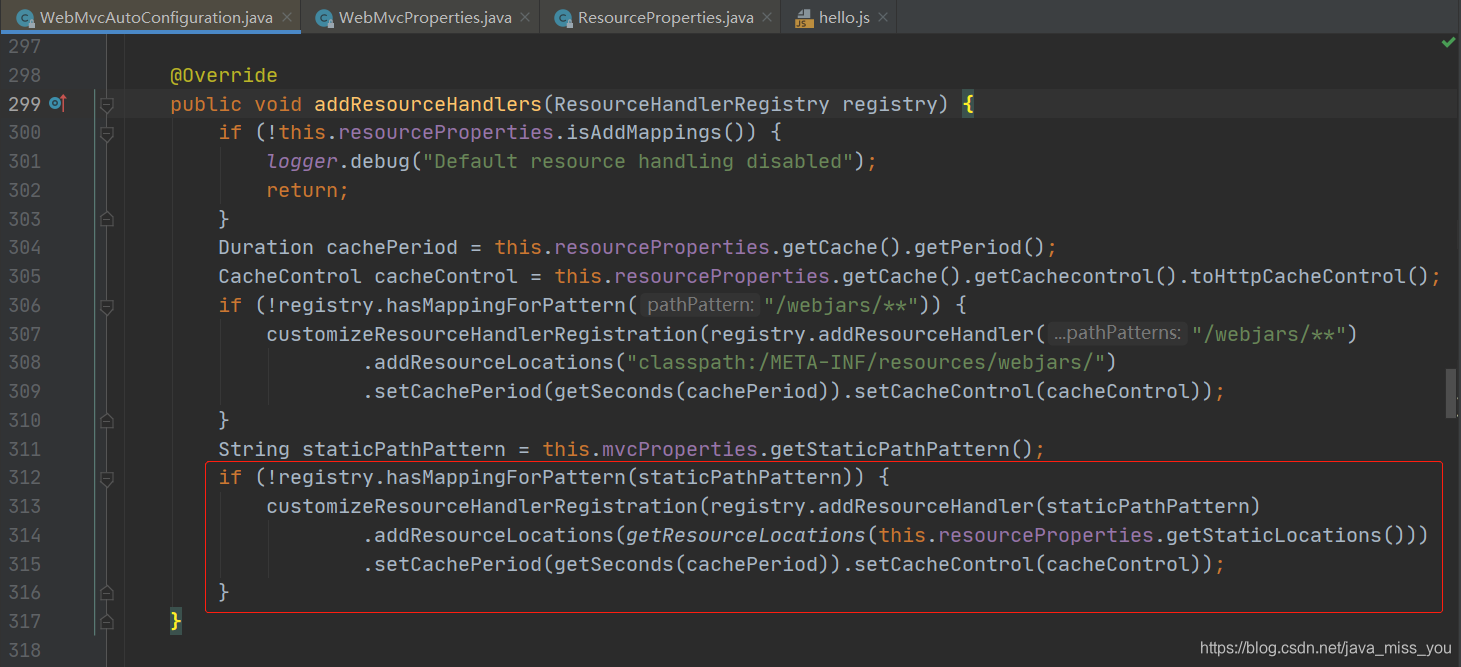Collapse the if block at line 312
Viewport: 1461px width, 667px height.
point(107,478)
